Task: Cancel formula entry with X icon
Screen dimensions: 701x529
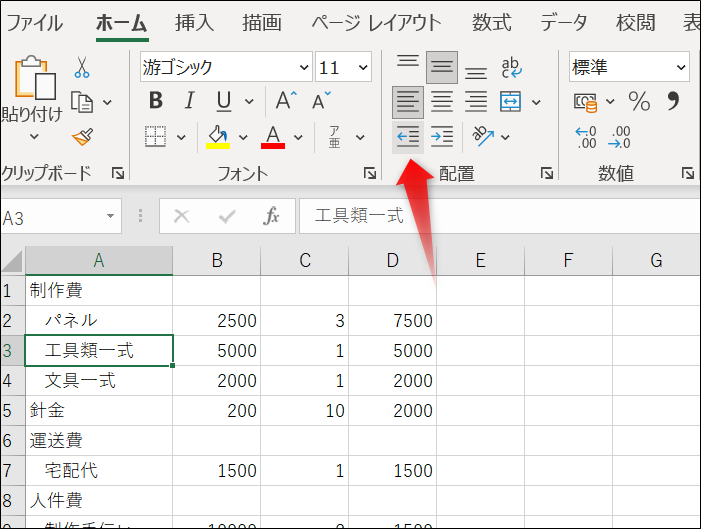Action: coord(182,216)
